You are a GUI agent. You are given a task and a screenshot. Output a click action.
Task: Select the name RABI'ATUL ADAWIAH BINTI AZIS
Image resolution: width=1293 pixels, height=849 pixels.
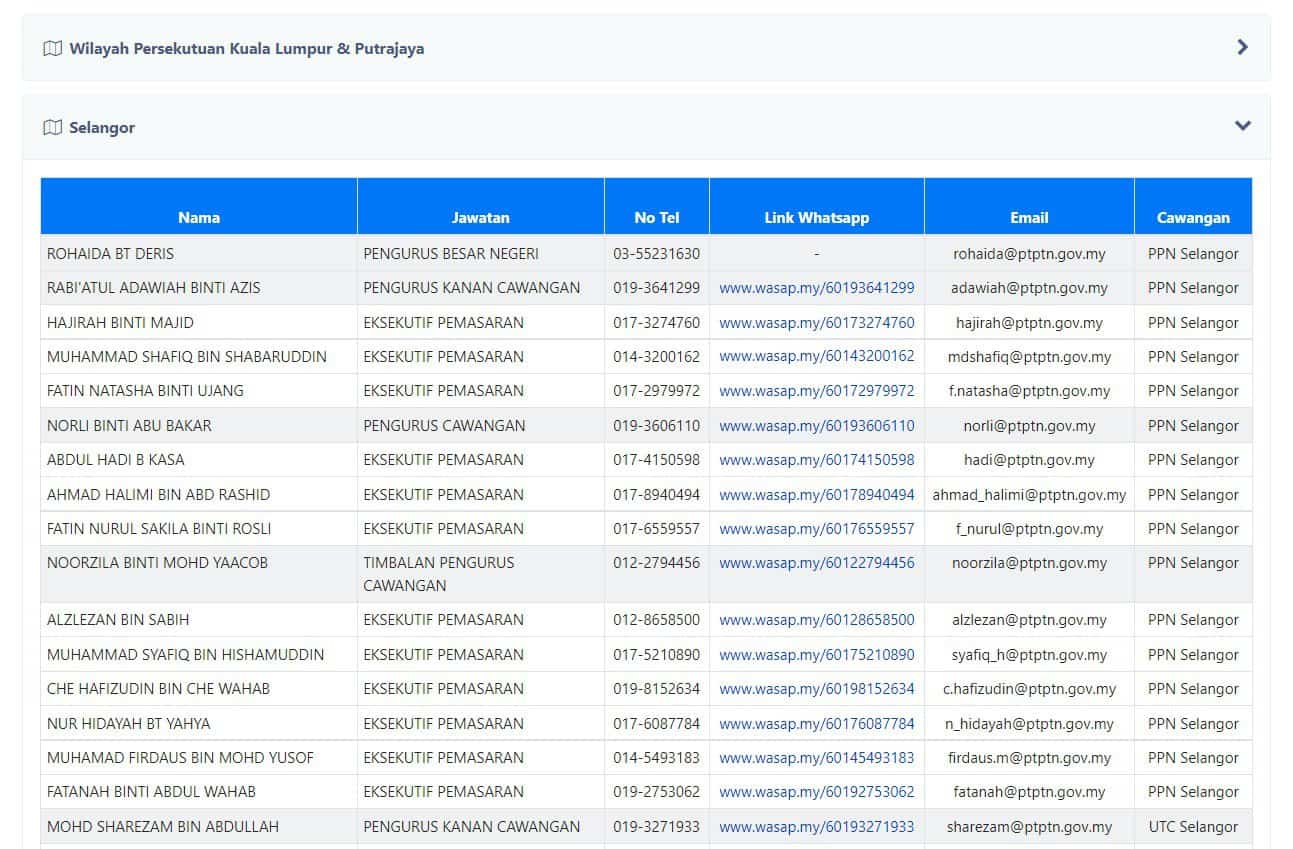coord(153,288)
